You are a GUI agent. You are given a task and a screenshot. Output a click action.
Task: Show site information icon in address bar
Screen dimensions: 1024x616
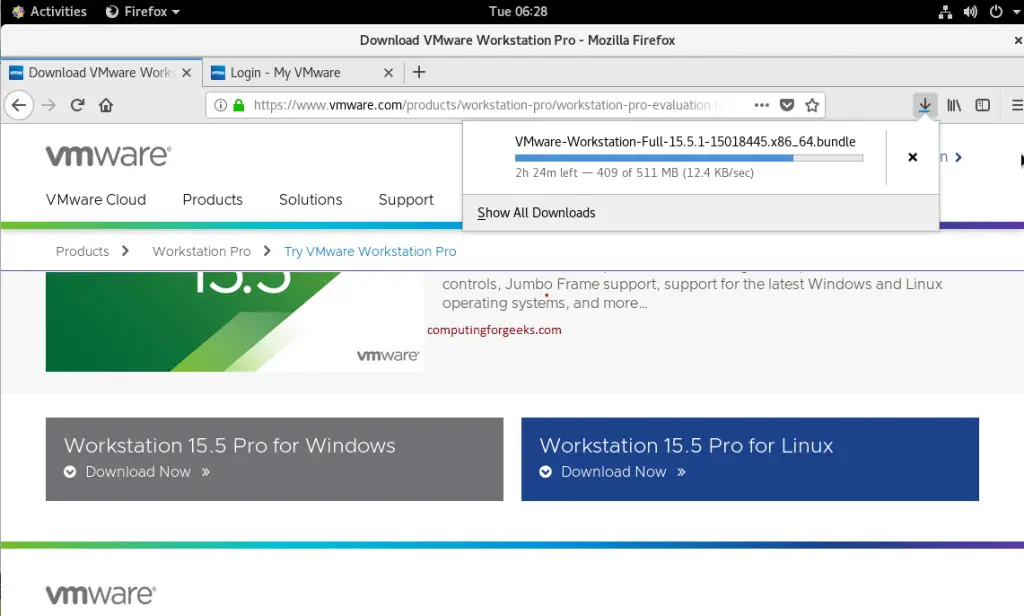point(221,105)
